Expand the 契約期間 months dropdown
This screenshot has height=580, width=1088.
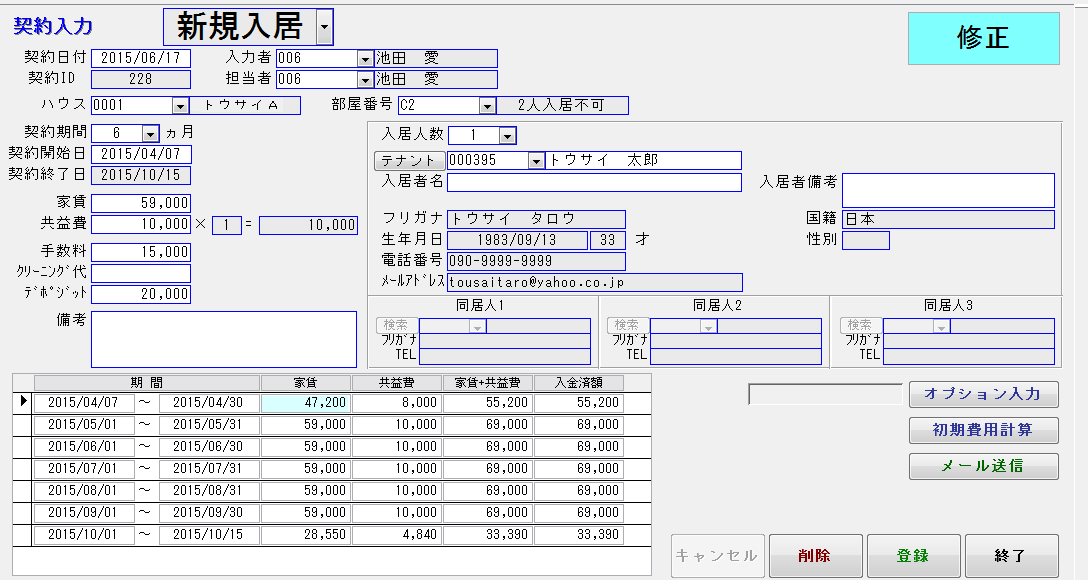coord(150,133)
